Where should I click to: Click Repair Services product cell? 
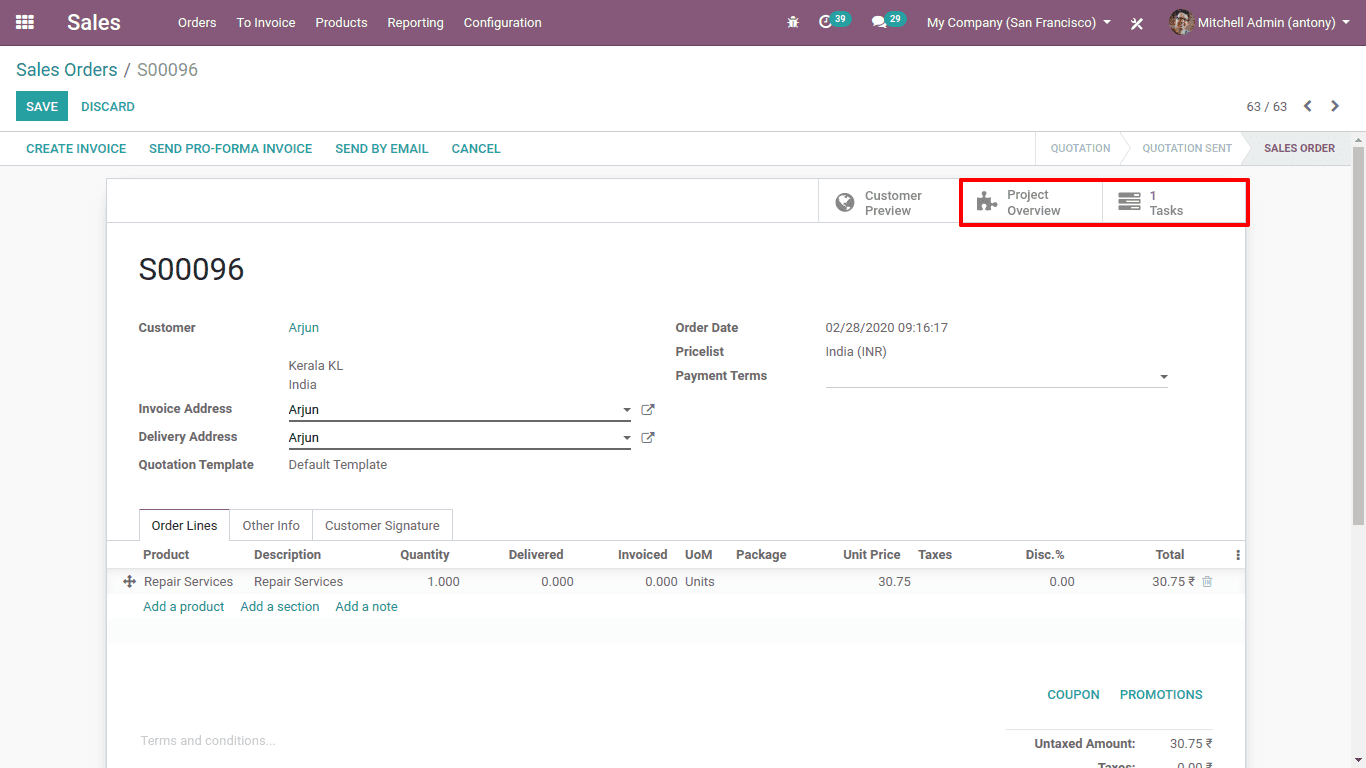pos(189,582)
